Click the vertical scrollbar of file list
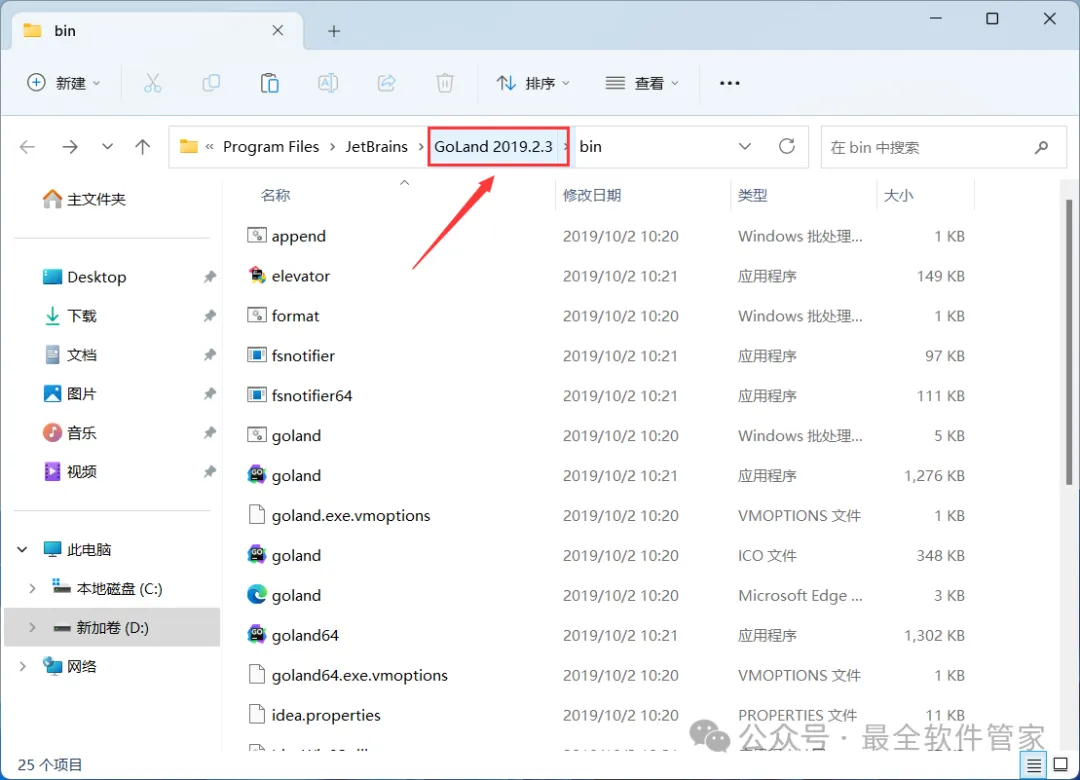1080x780 pixels. (1068, 342)
